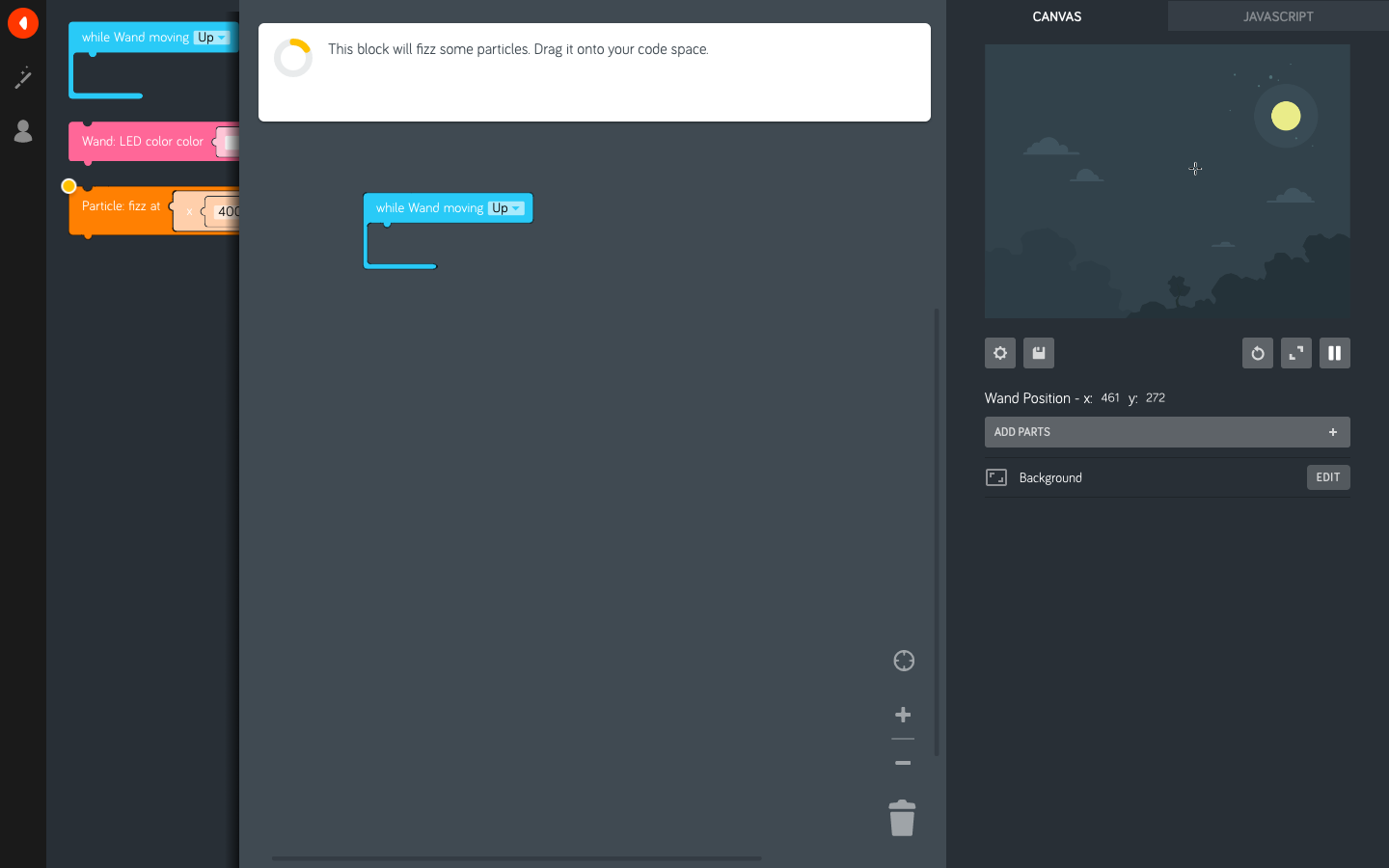Open Up dropdown in workspace Wand block
The height and width of the screenshot is (868, 1389).
(506, 208)
